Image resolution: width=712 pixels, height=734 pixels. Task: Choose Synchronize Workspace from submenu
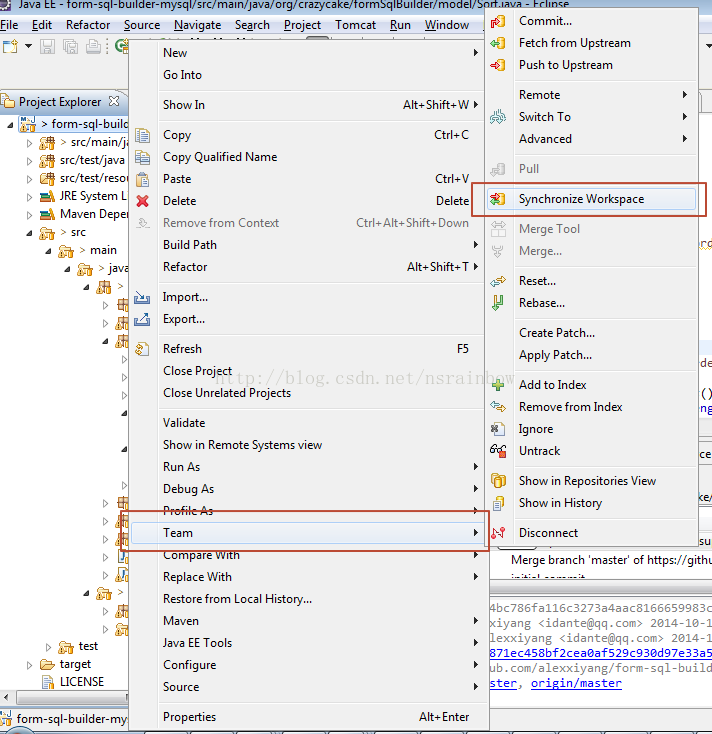click(x=591, y=199)
